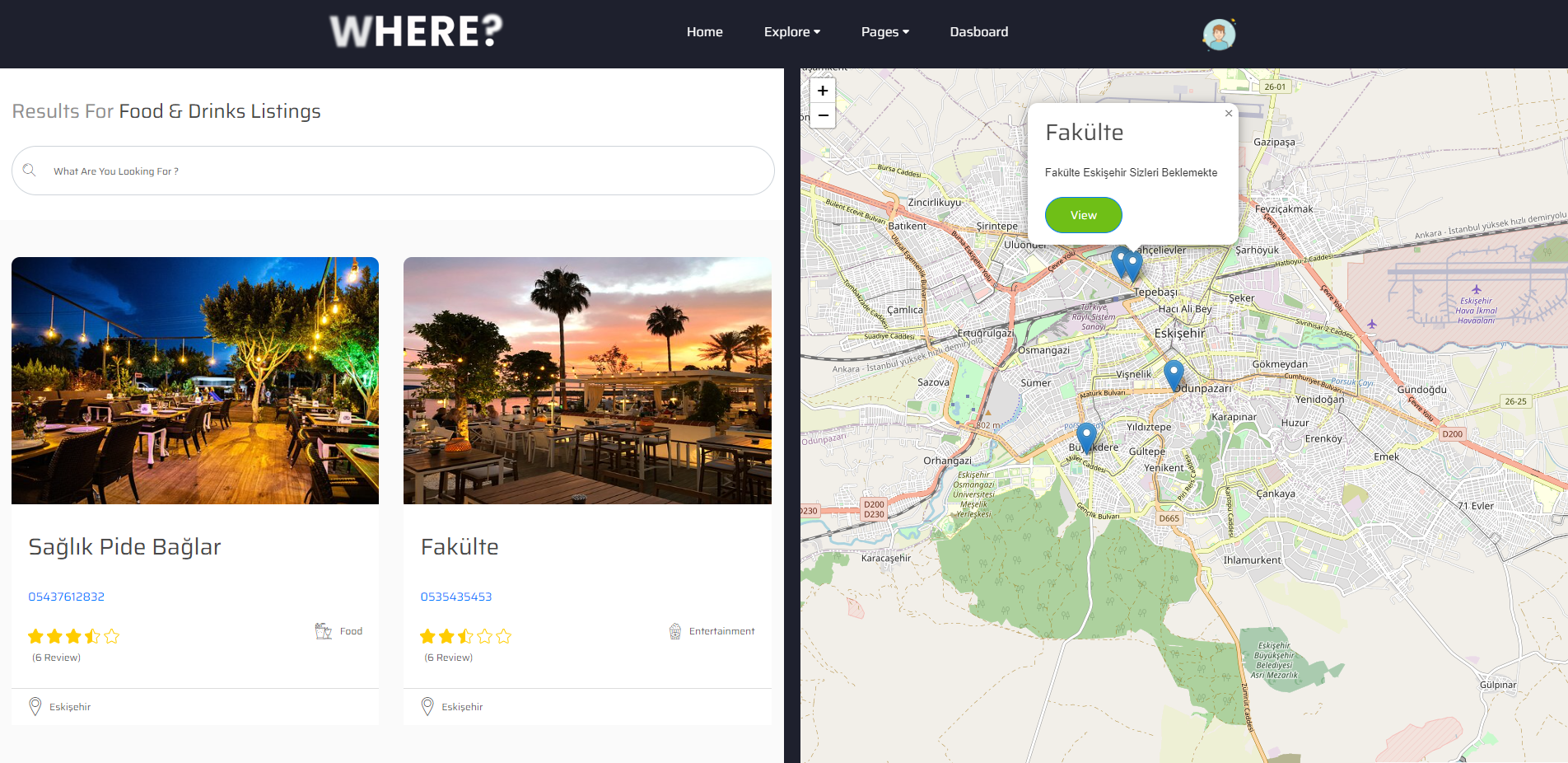Close the Fakülte map popup
Viewport: 1568px width, 763px height.
(x=1229, y=114)
